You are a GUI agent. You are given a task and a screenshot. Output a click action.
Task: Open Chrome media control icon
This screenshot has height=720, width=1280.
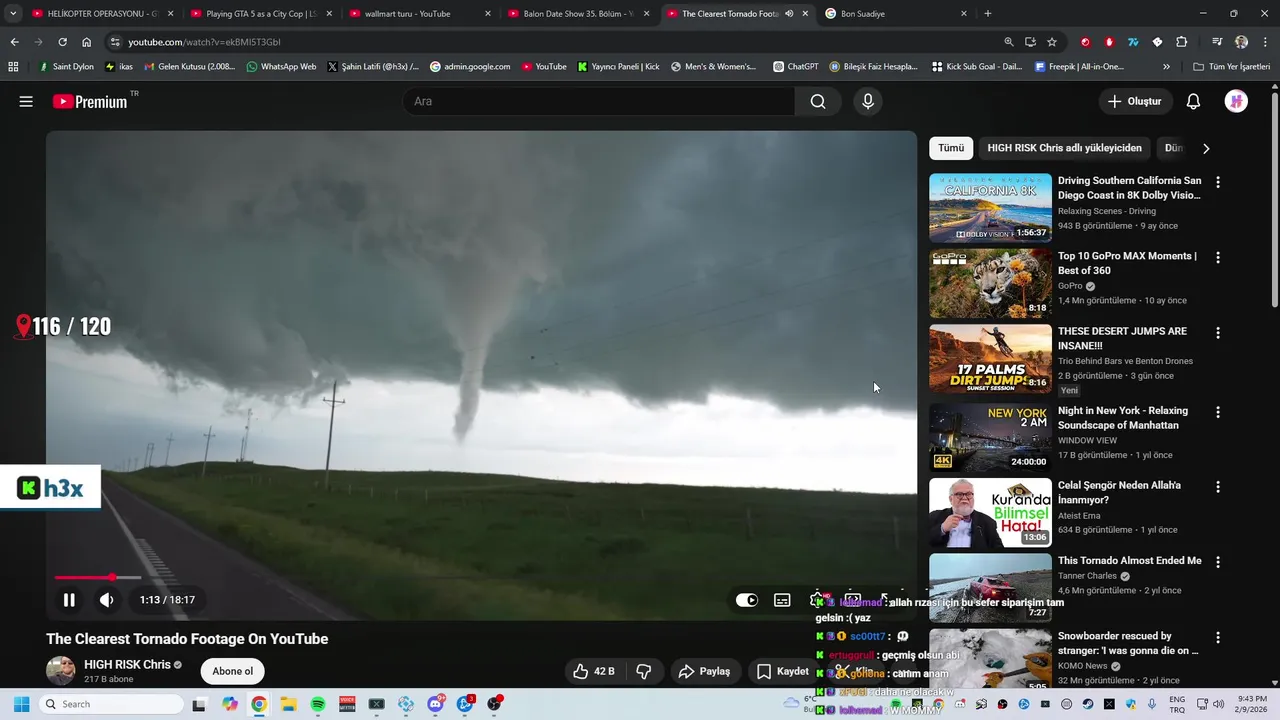click(x=1217, y=42)
